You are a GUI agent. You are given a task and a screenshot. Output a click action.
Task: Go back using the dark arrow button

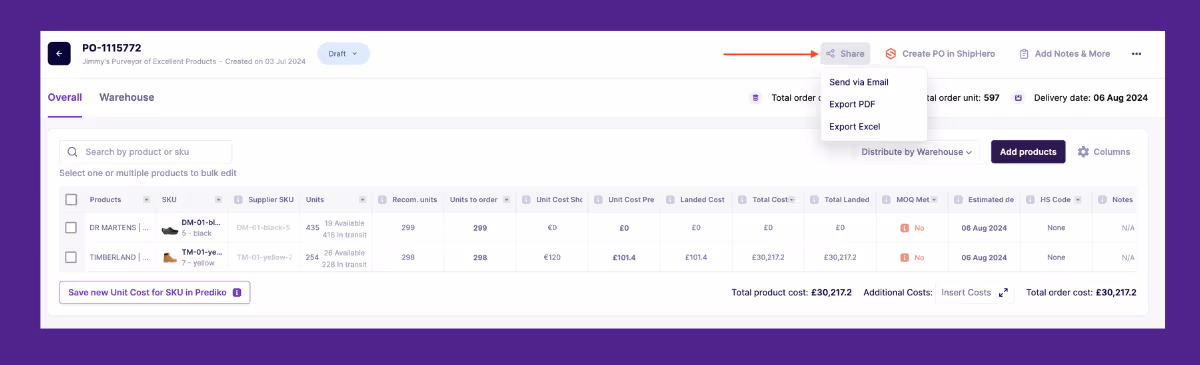coord(59,53)
